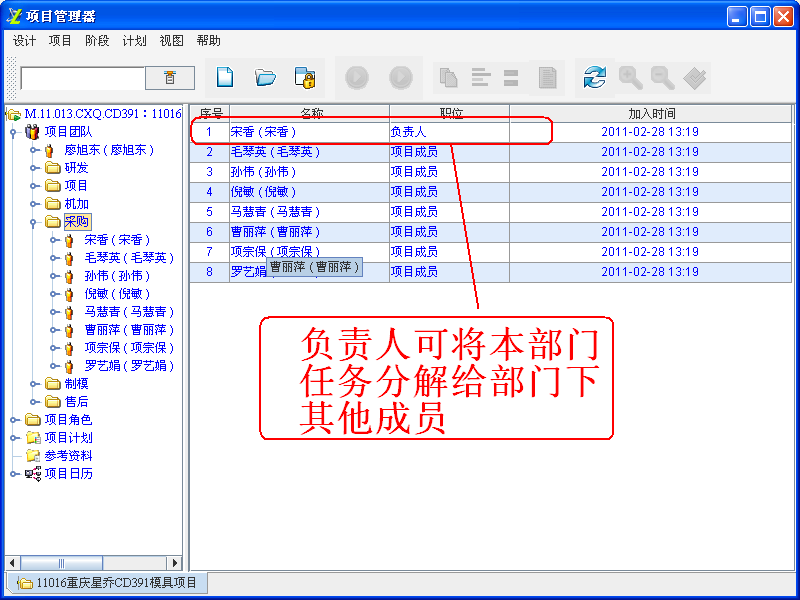Click the greyed document page icon

547,78
